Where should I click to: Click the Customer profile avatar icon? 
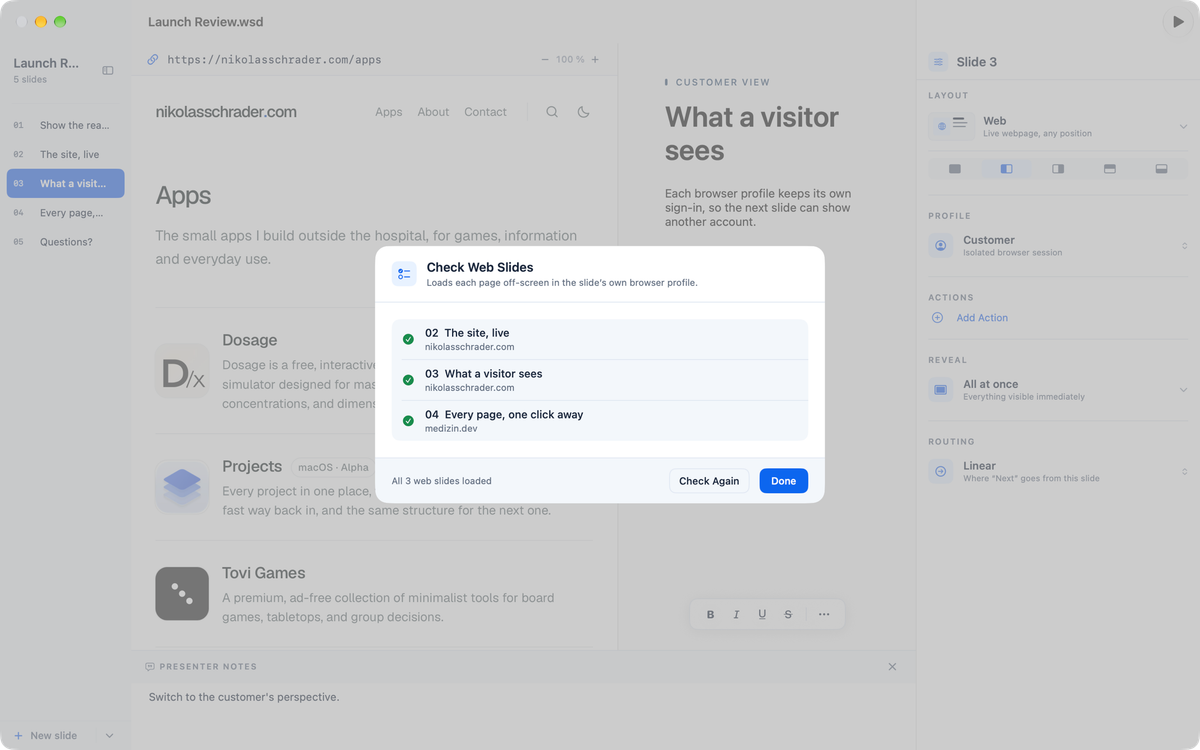(x=941, y=245)
